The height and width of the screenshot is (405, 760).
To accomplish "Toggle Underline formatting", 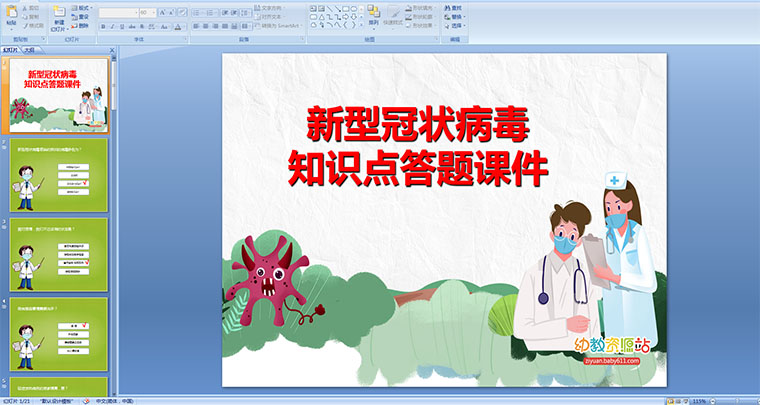I will coord(122,27).
